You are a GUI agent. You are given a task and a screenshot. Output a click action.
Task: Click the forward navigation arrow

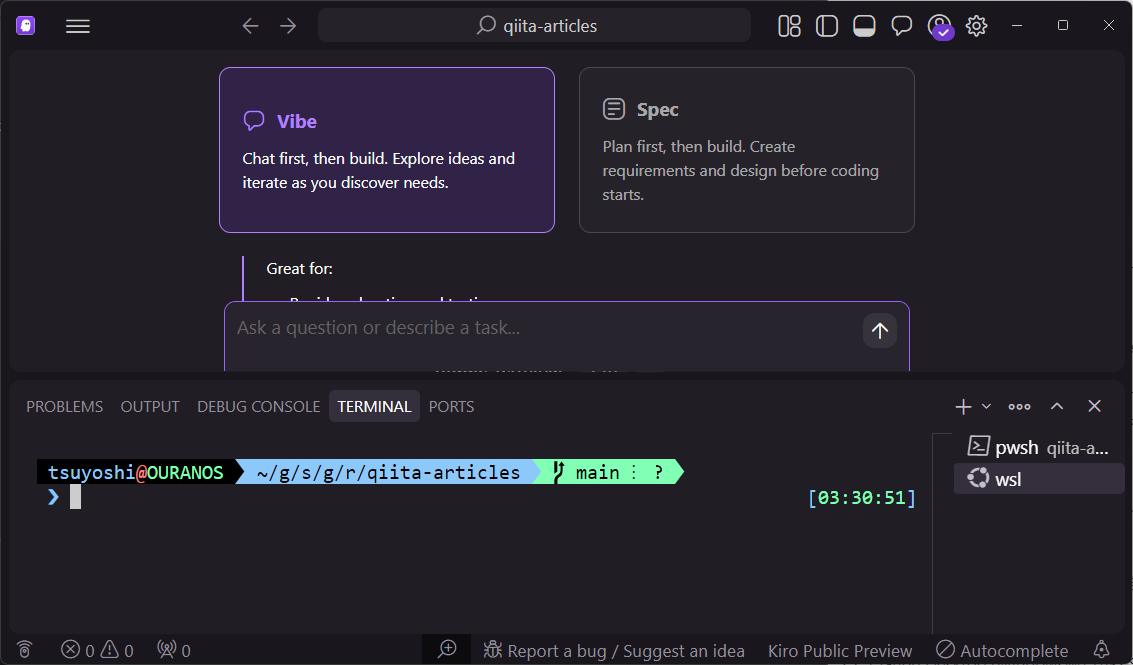[288, 25]
